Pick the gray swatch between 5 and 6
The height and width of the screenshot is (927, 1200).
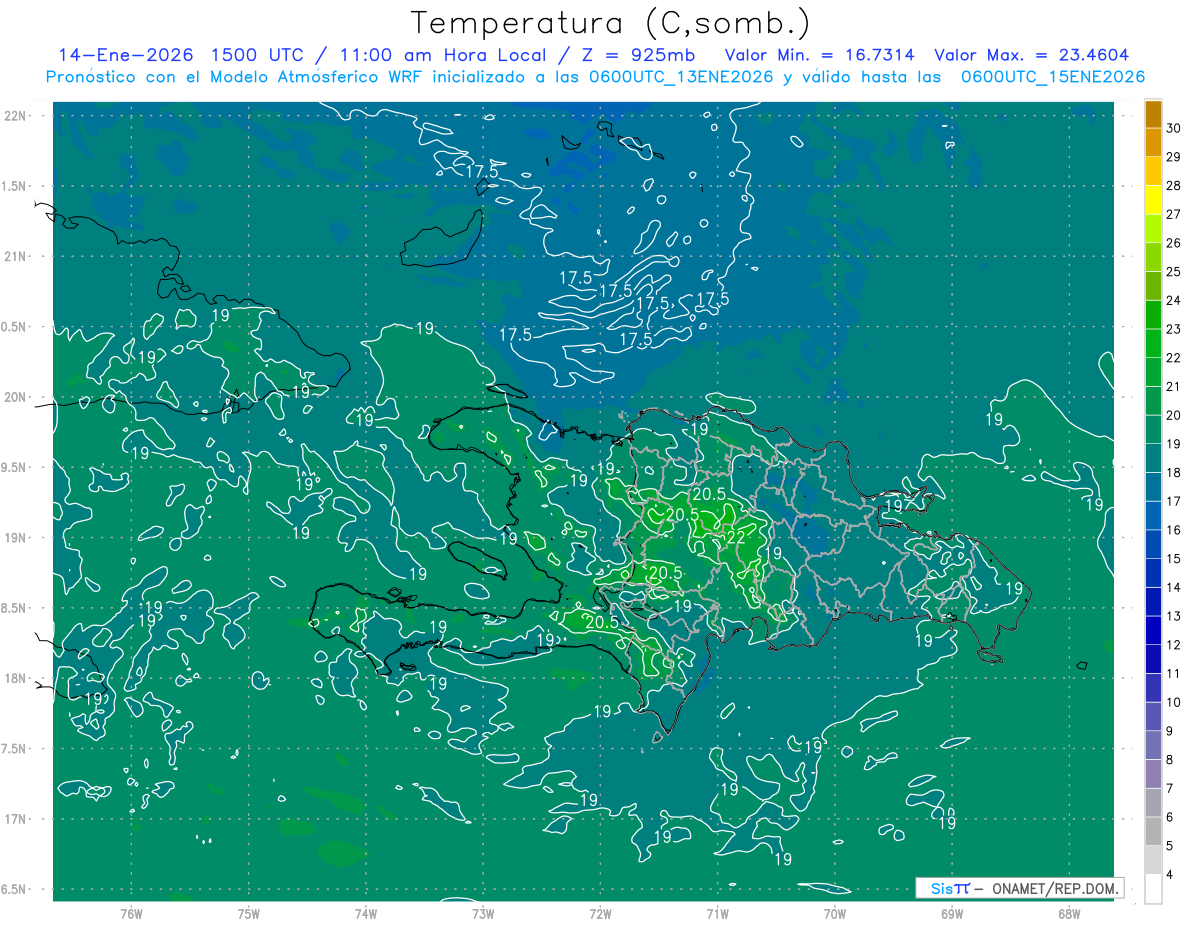(1153, 831)
